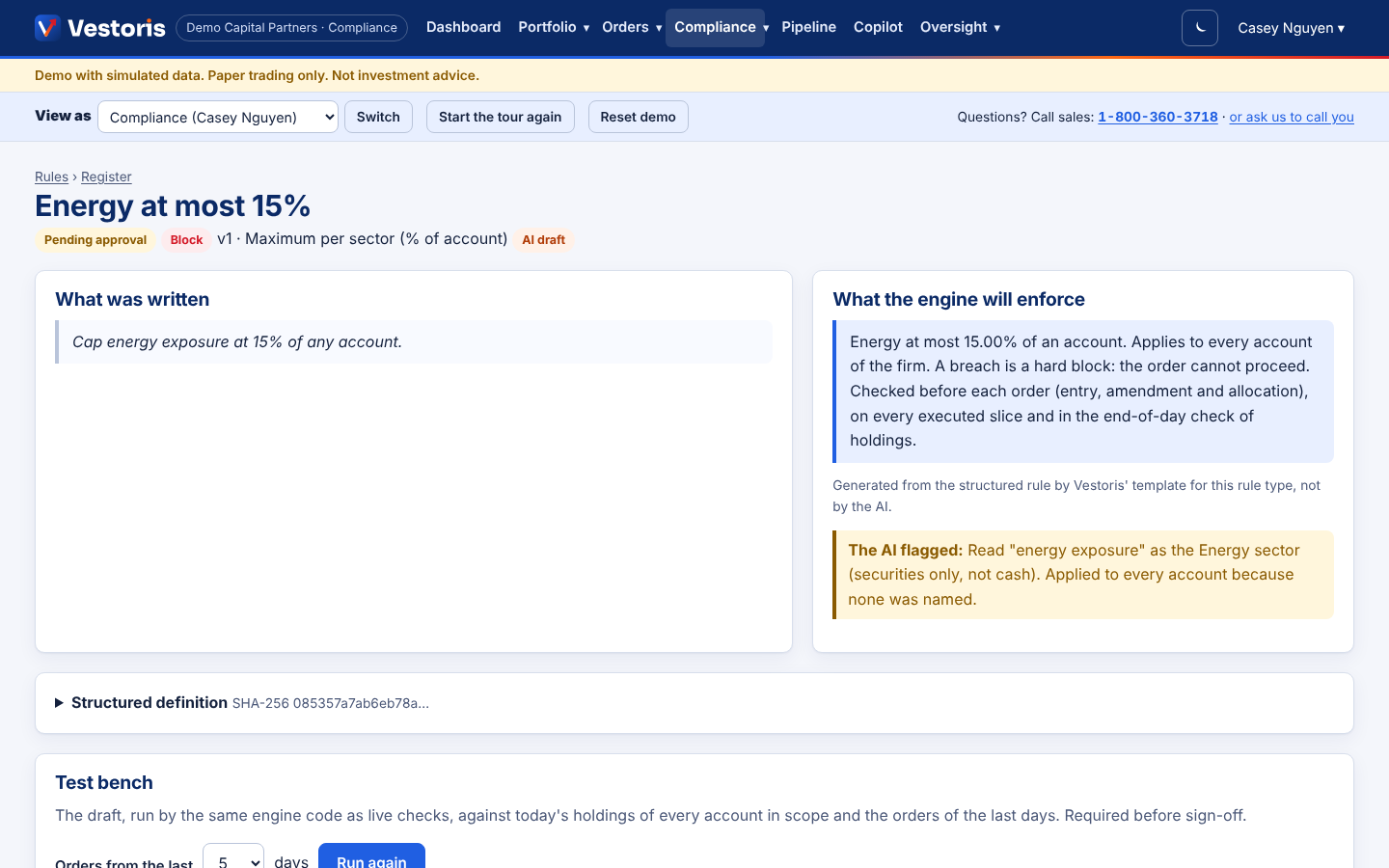Toggle dark mode with the moon icon
1389x868 pixels.
pos(1200,28)
